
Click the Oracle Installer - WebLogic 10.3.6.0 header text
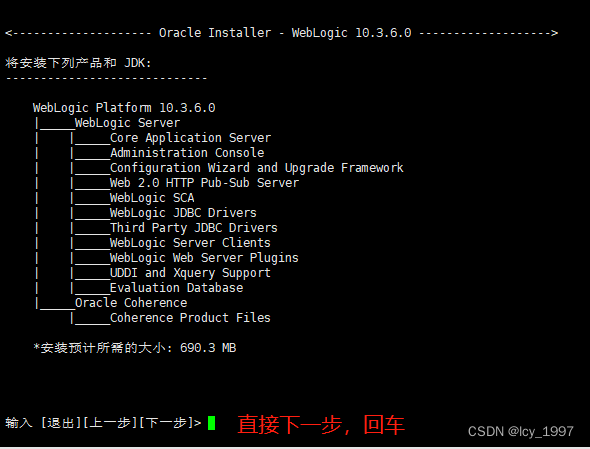click(x=285, y=33)
